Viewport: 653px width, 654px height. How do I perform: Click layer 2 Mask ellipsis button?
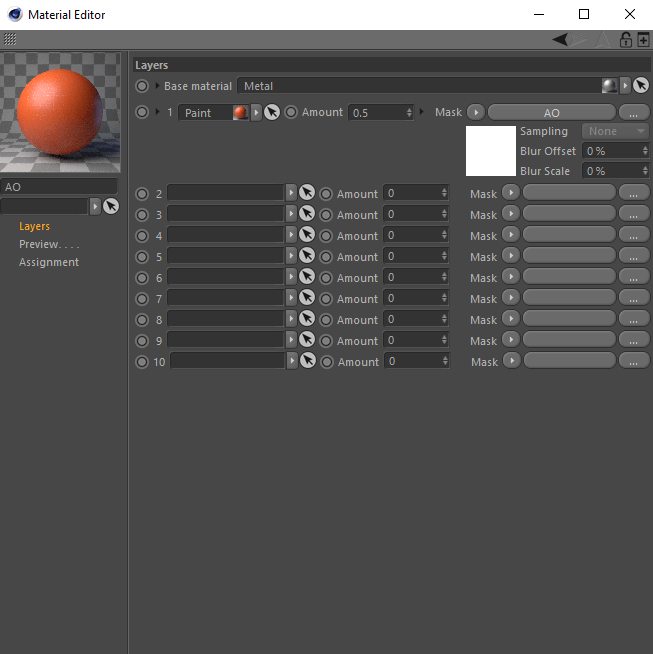coord(633,193)
